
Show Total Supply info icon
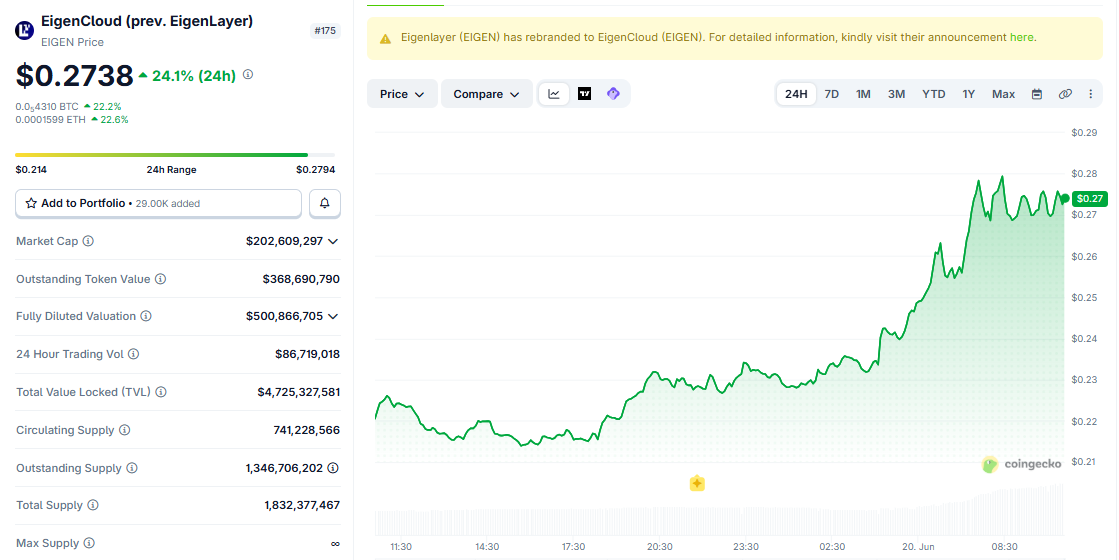point(93,505)
